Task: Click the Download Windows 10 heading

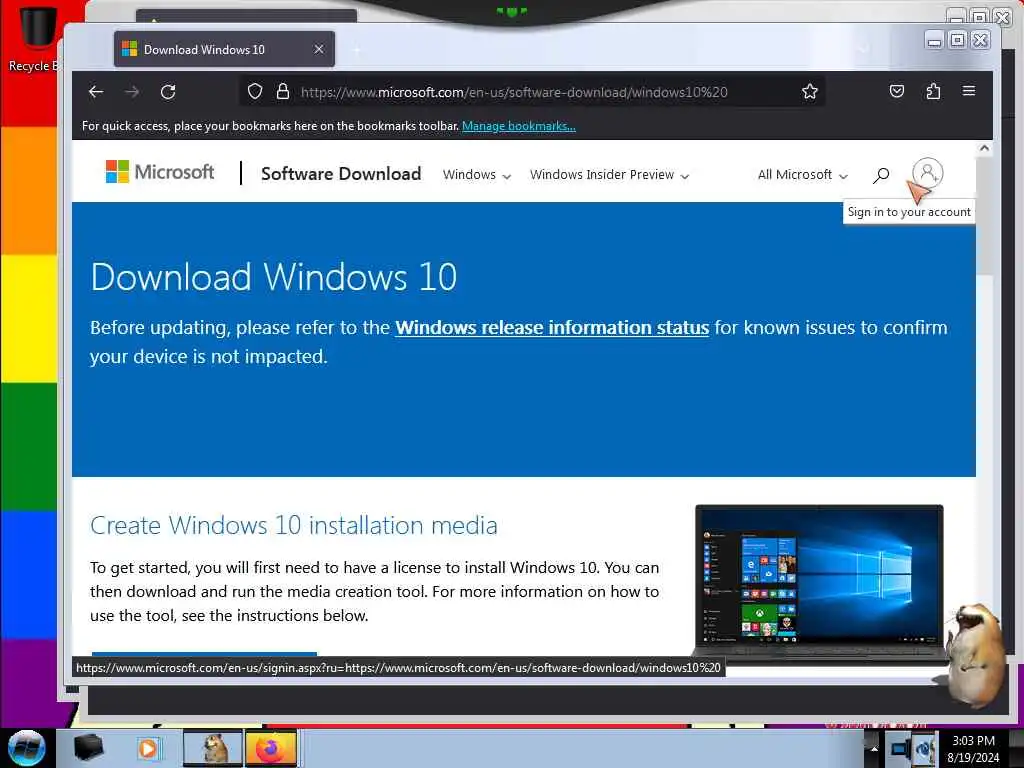Action: pyautogui.click(x=274, y=277)
